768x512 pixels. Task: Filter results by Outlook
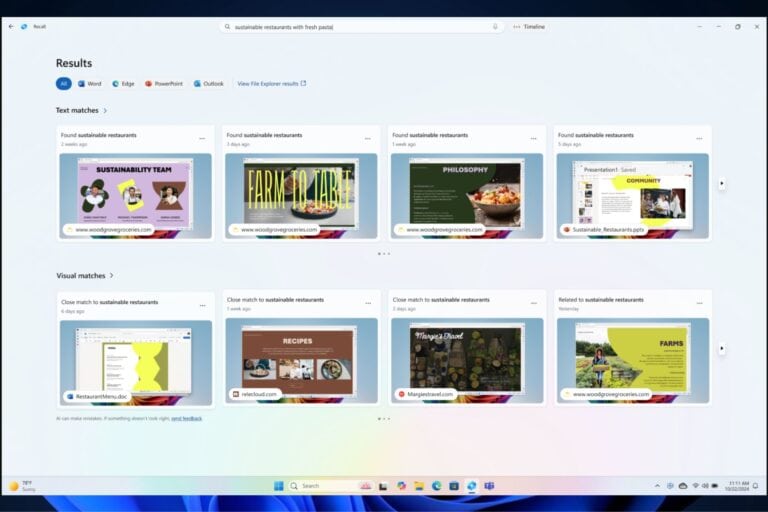point(209,84)
